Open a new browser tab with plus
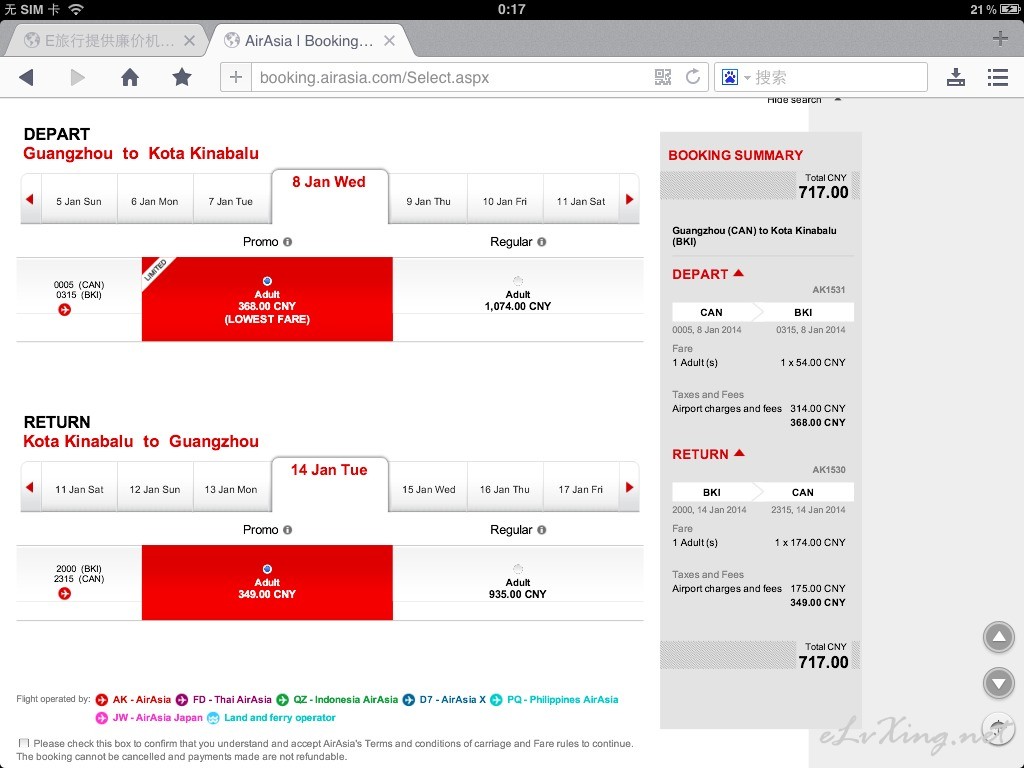Screen dimensions: 1024x768 (x=1000, y=39)
